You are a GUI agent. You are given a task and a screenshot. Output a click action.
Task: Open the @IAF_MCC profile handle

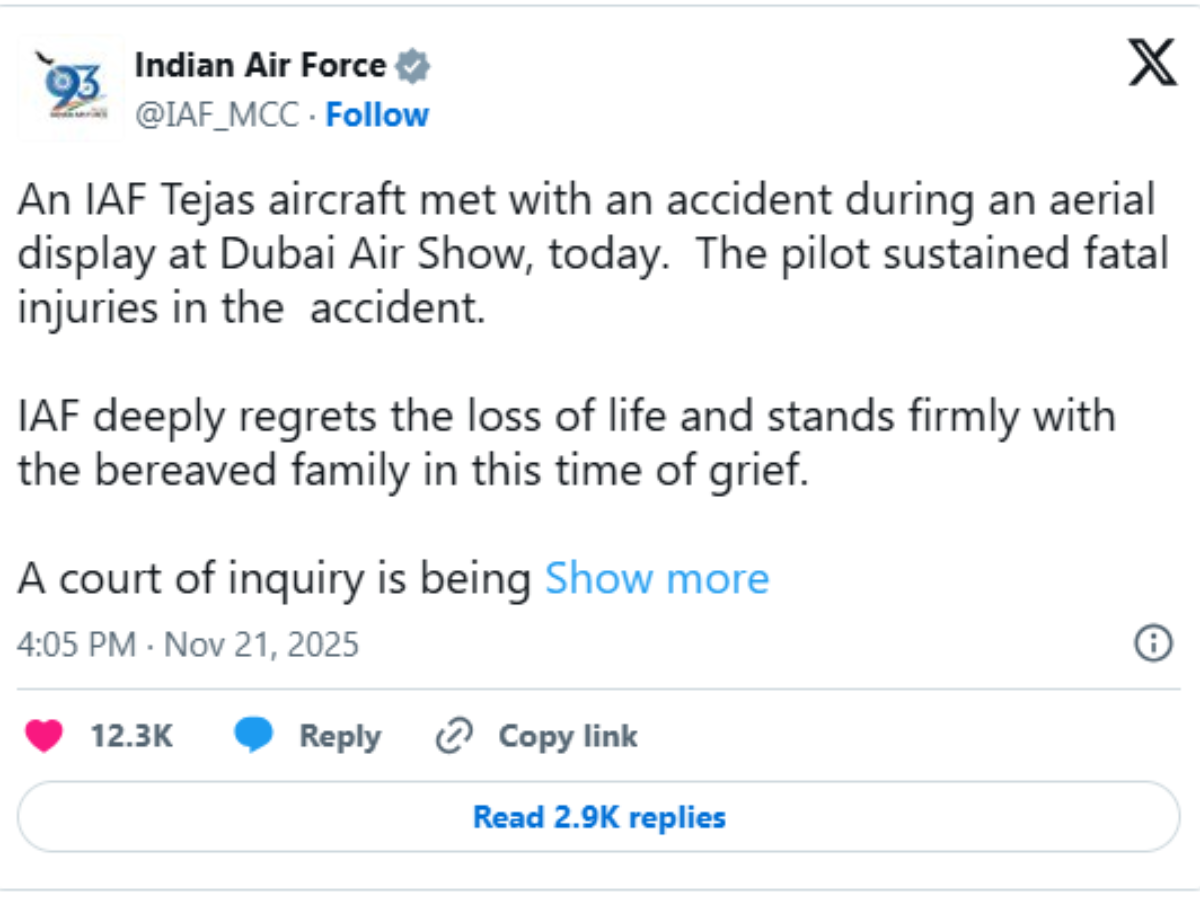pos(216,114)
